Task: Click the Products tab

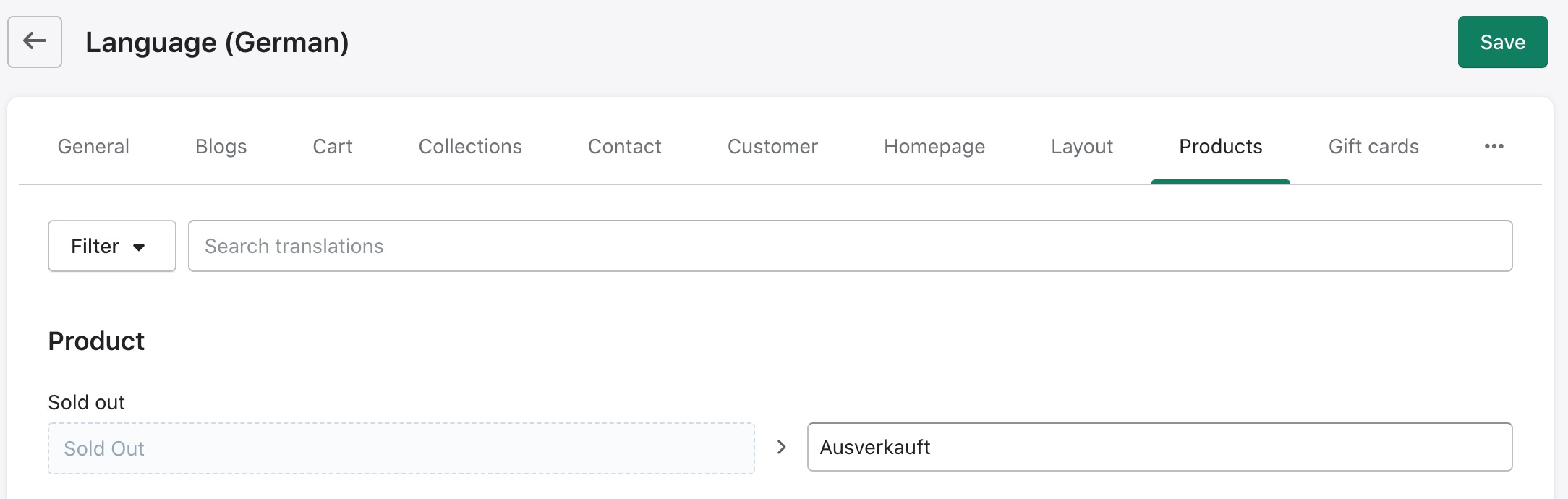Action: click(1220, 147)
